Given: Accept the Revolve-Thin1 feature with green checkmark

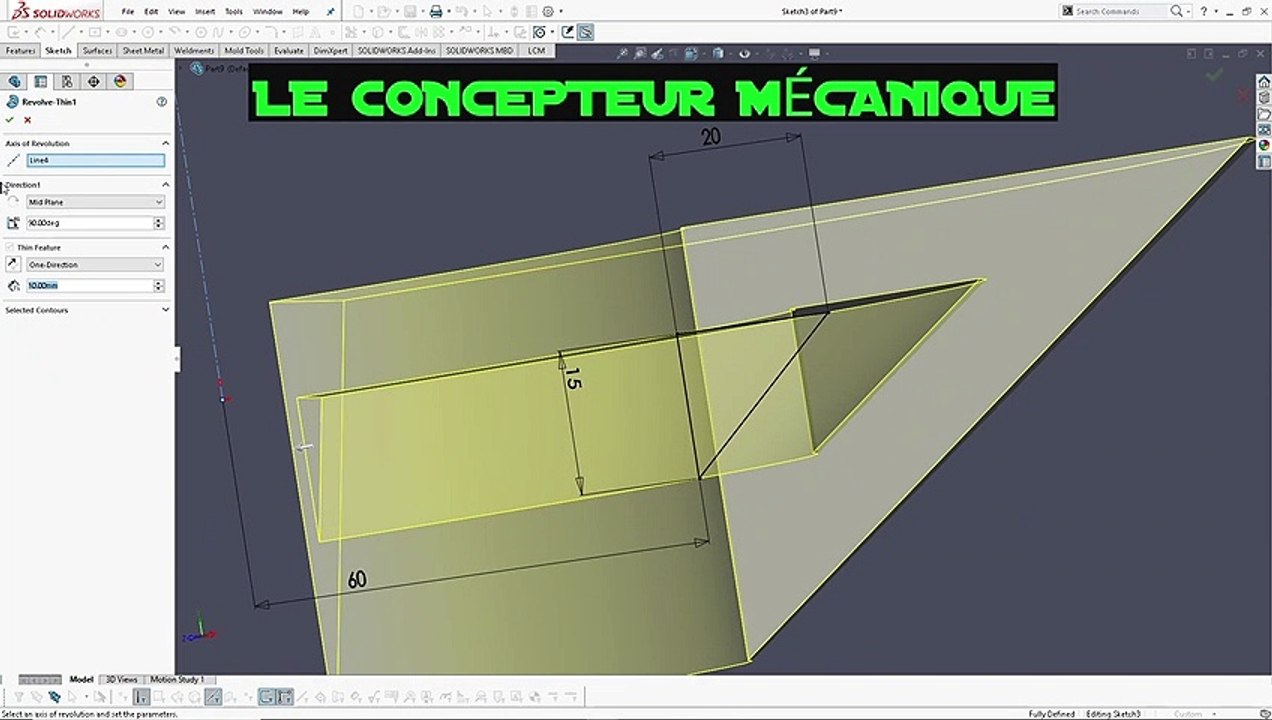Looking at the screenshot, I should (x=10, y=119).
